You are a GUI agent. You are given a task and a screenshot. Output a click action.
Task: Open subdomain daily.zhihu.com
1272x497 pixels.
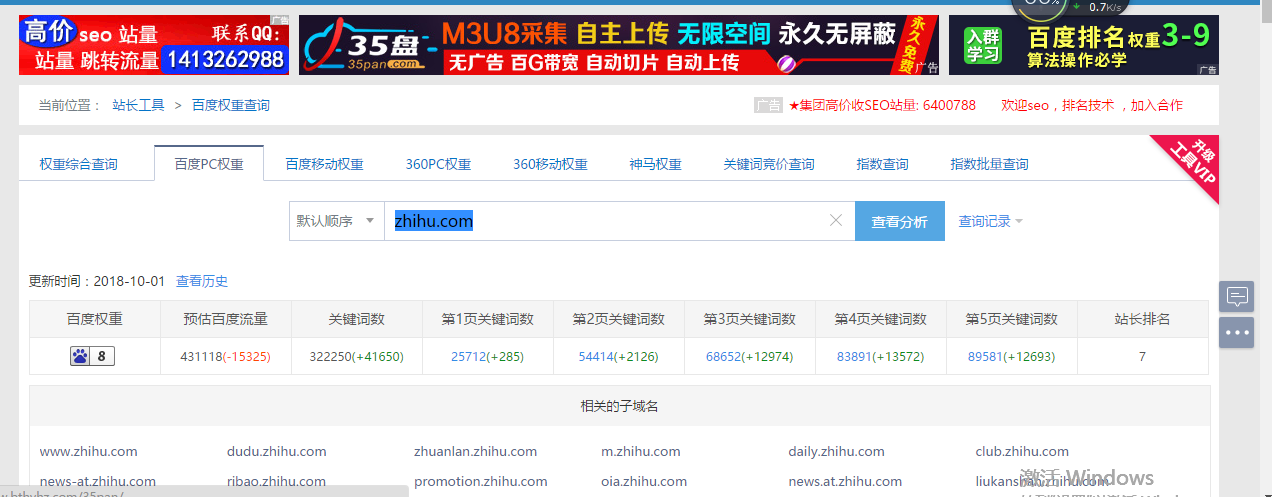(x=837, y=451)
